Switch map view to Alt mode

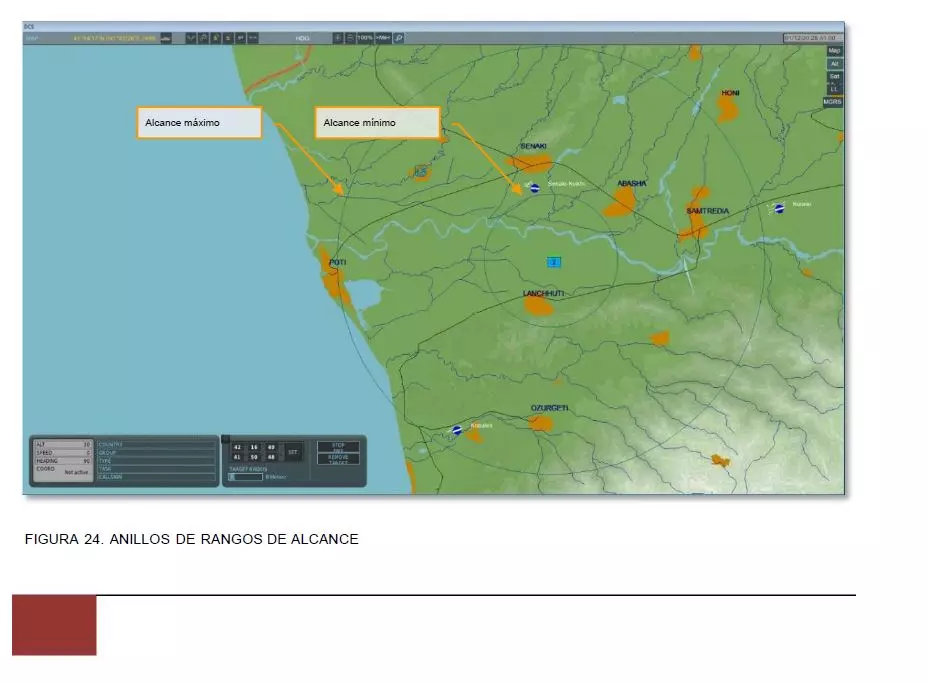tap(834, 64)
